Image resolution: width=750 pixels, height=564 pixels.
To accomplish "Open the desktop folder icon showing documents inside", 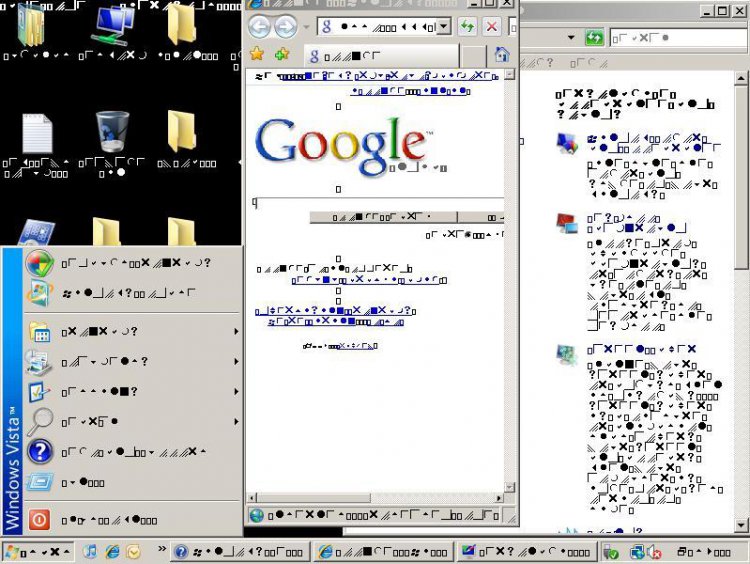I will tap(31, 25).
